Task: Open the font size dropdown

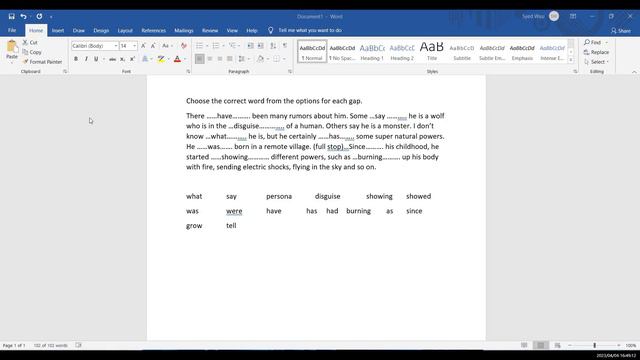Action: pyautogui.click(x=134, y=46)
